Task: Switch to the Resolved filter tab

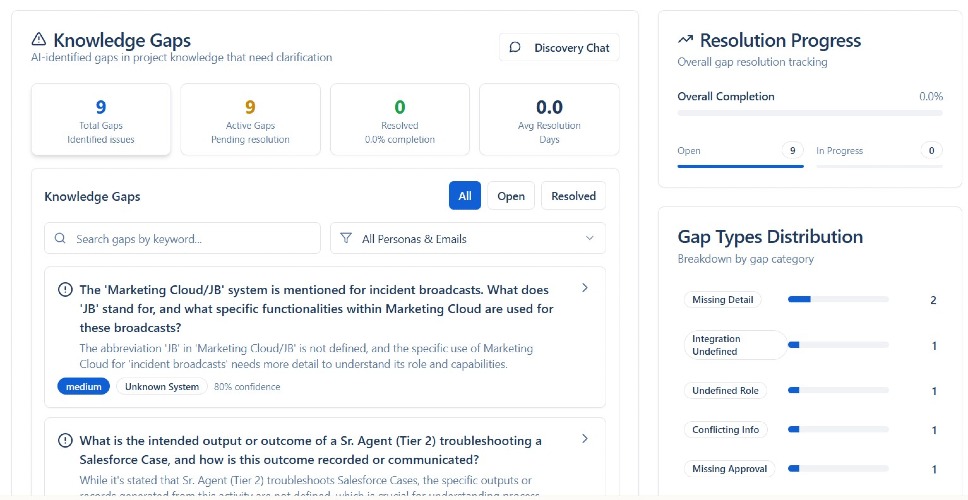Action: coord(574,196)
